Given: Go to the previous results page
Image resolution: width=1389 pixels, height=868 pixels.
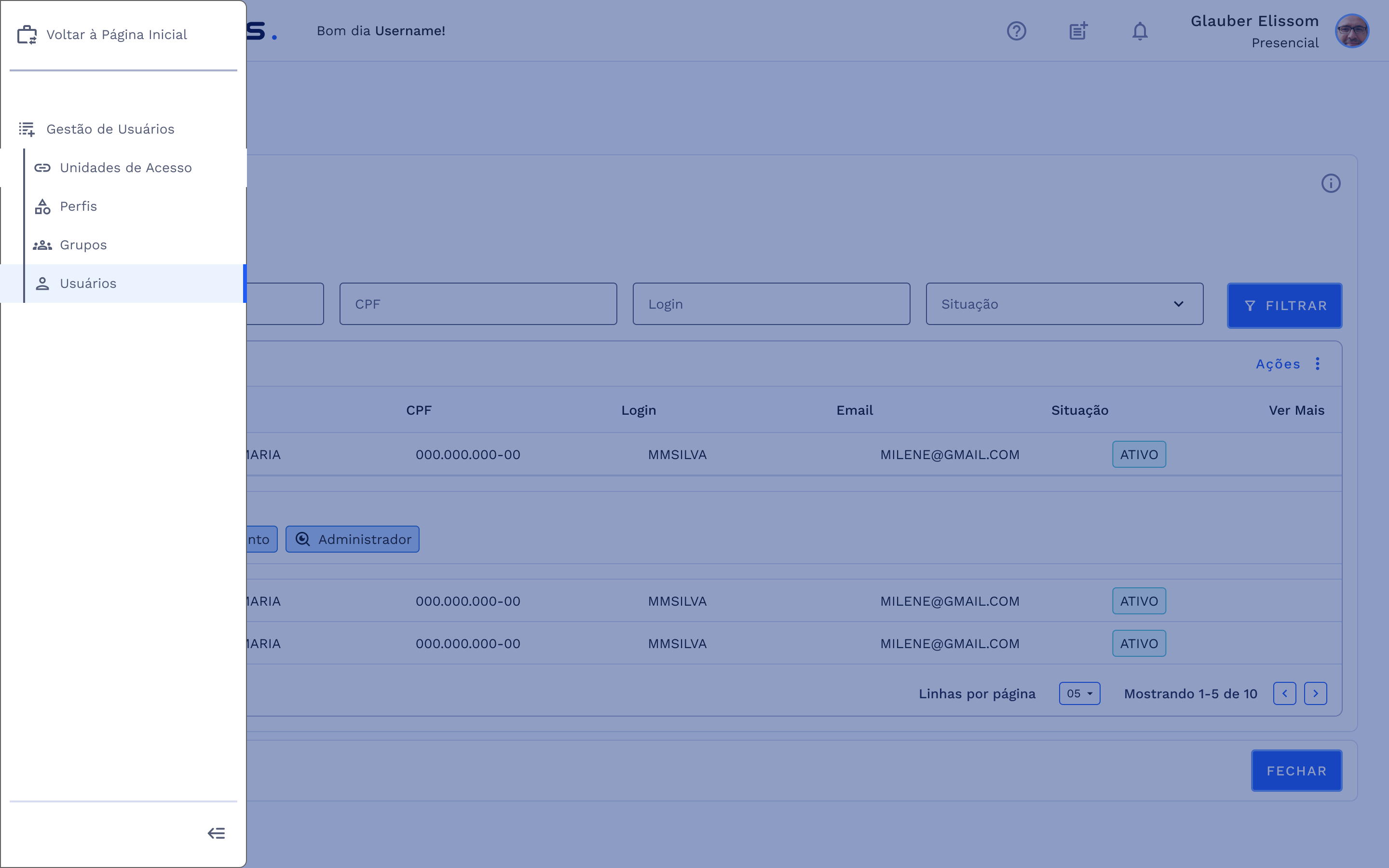Looking at the screenshot, I should point(1284,693).
